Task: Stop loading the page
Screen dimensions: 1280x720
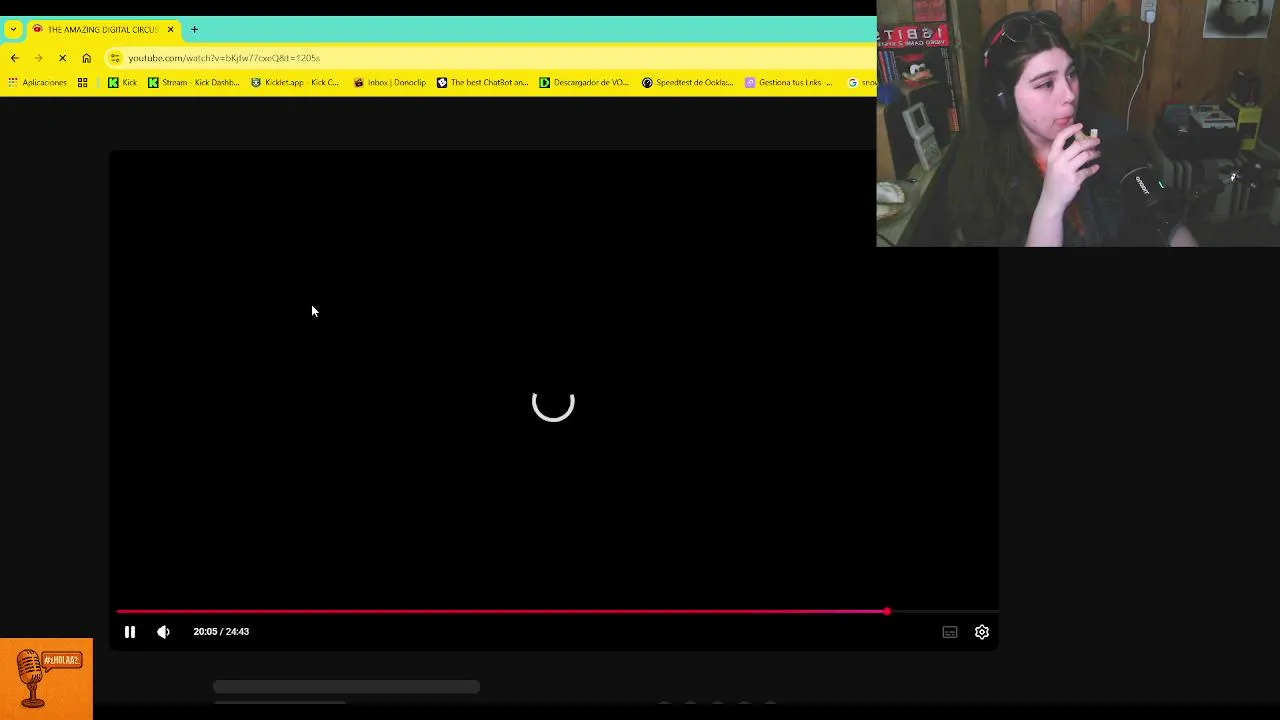Action: [x=62, y=58]
